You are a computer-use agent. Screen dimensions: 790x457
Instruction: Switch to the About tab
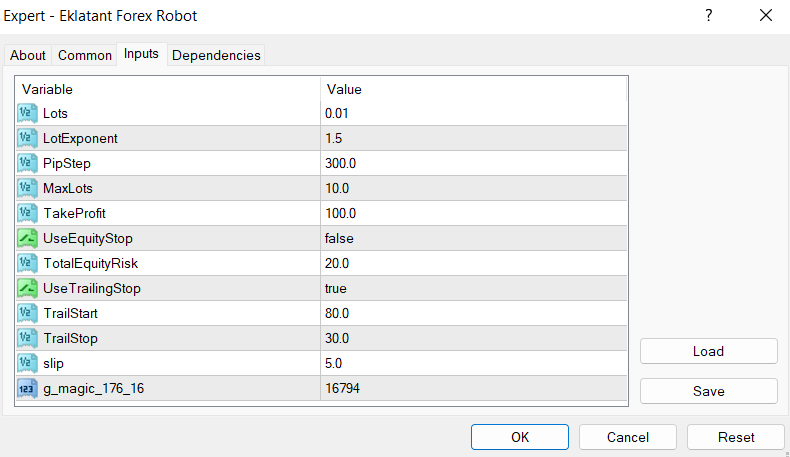28,55
